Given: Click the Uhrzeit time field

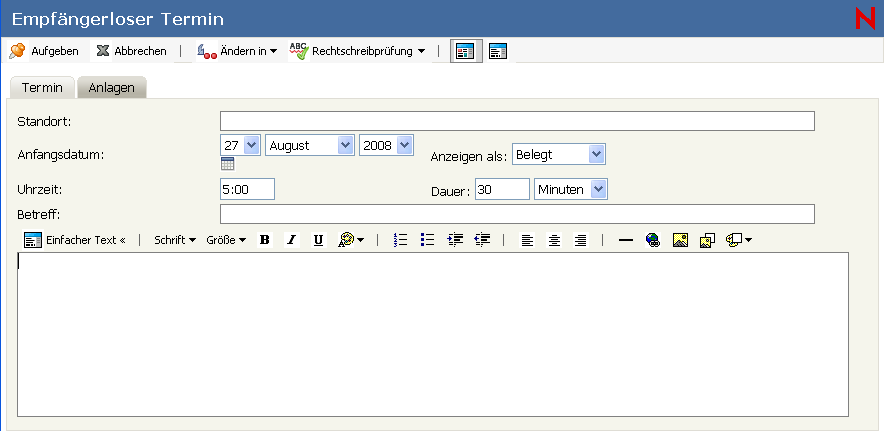Looking at the screenshot, I should [x=247, y=189].
